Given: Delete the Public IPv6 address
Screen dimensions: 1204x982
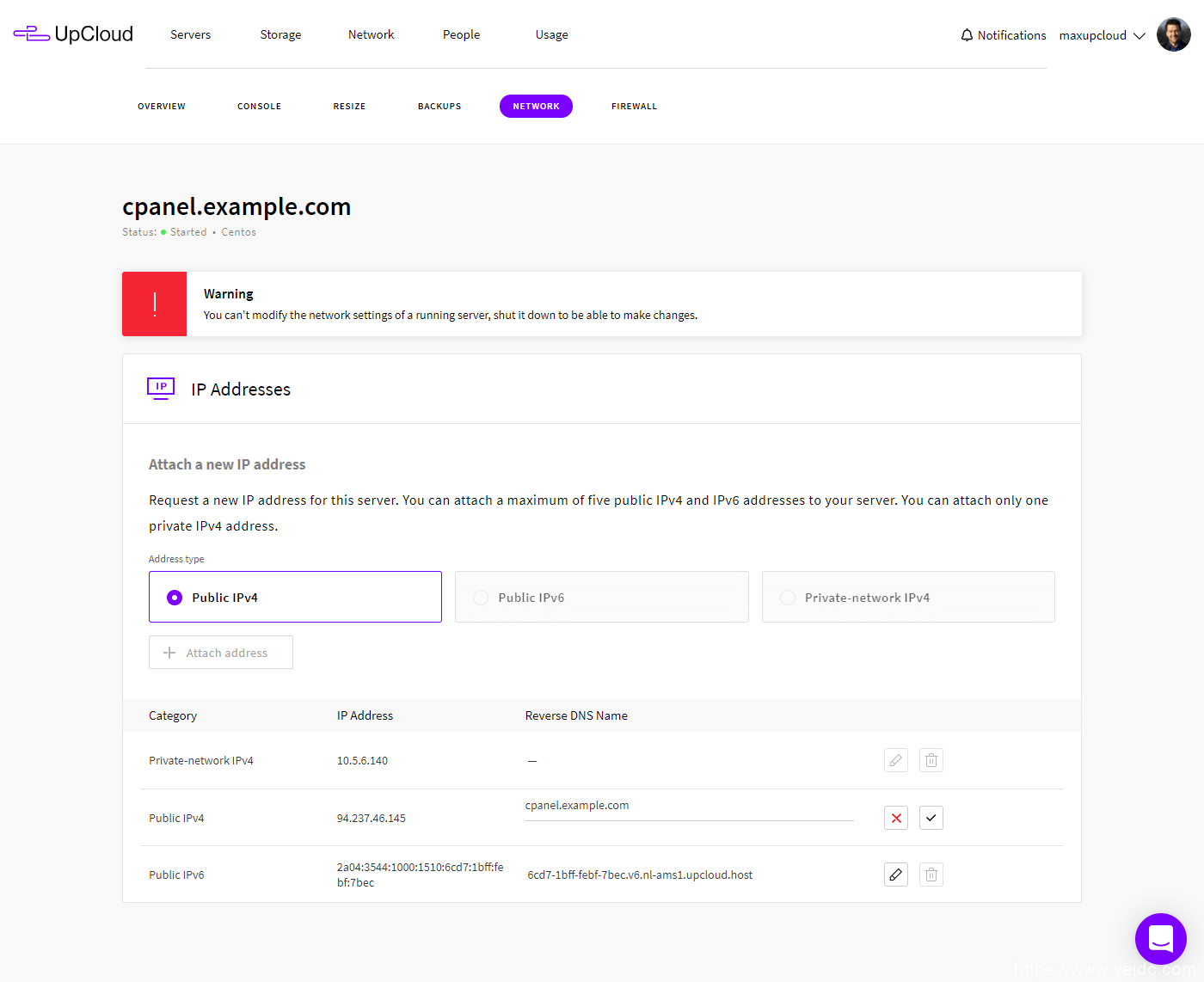Looking at the screenshot, I should coord(931,875).
